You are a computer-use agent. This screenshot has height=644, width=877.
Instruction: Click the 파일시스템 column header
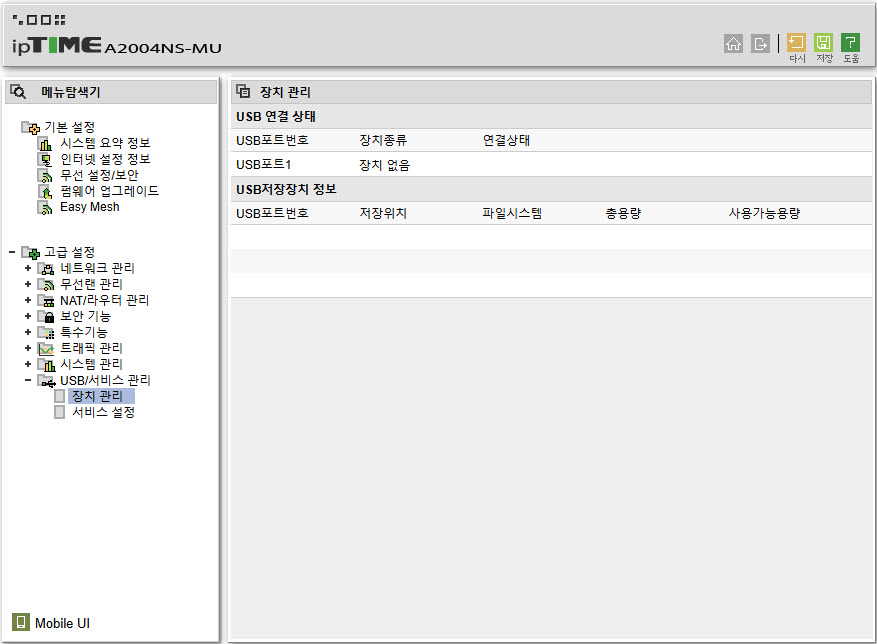click(x=512, y=213)
